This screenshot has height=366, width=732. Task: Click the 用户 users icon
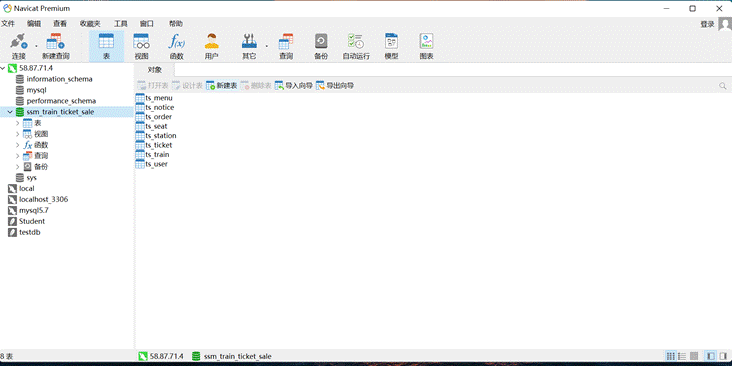211,47
